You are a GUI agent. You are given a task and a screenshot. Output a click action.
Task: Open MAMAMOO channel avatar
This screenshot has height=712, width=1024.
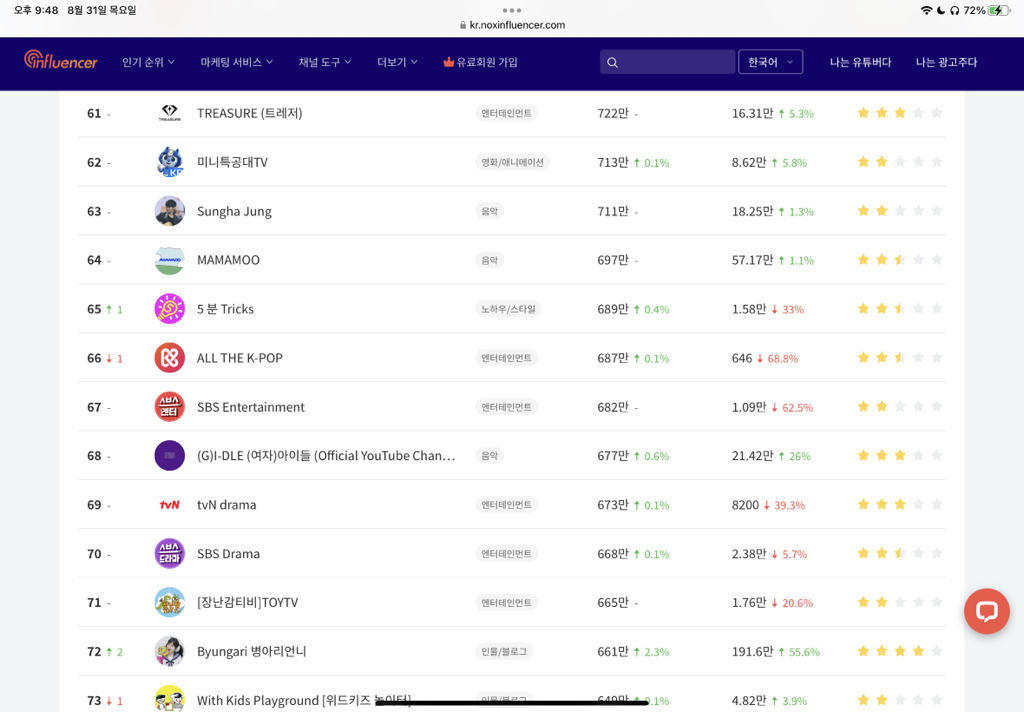click(x=169, y=260)
